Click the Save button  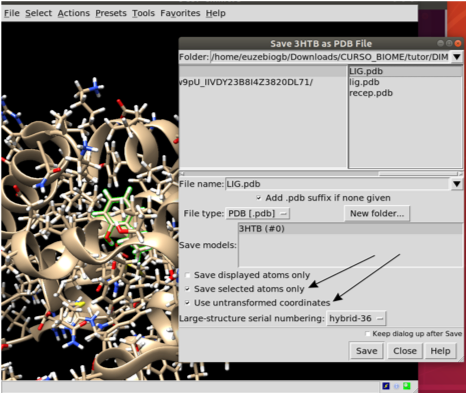[366, 351]
